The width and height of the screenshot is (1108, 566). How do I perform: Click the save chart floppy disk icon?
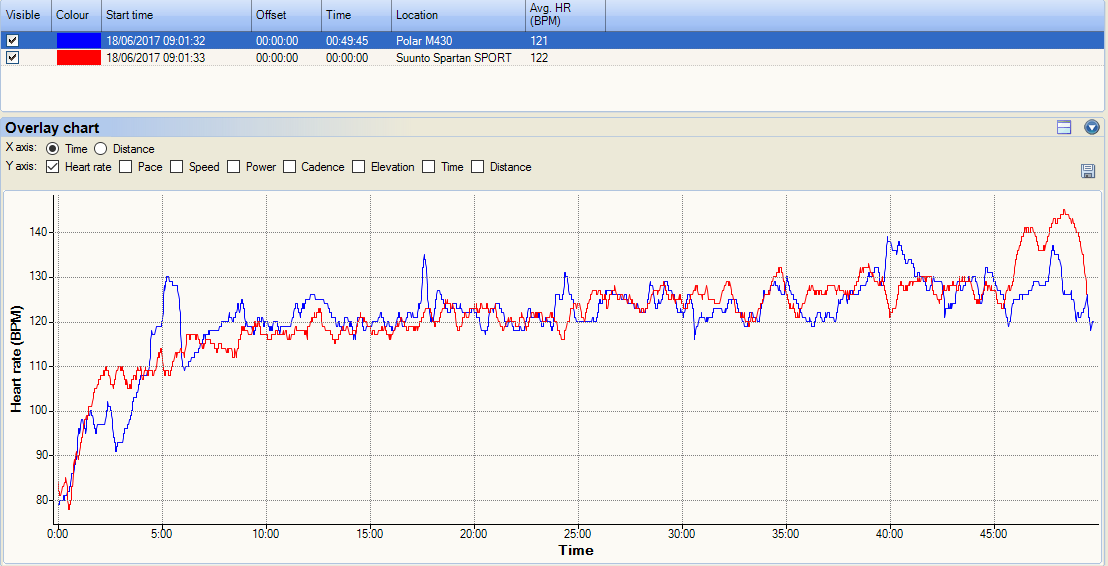[x=1088, y=170]
